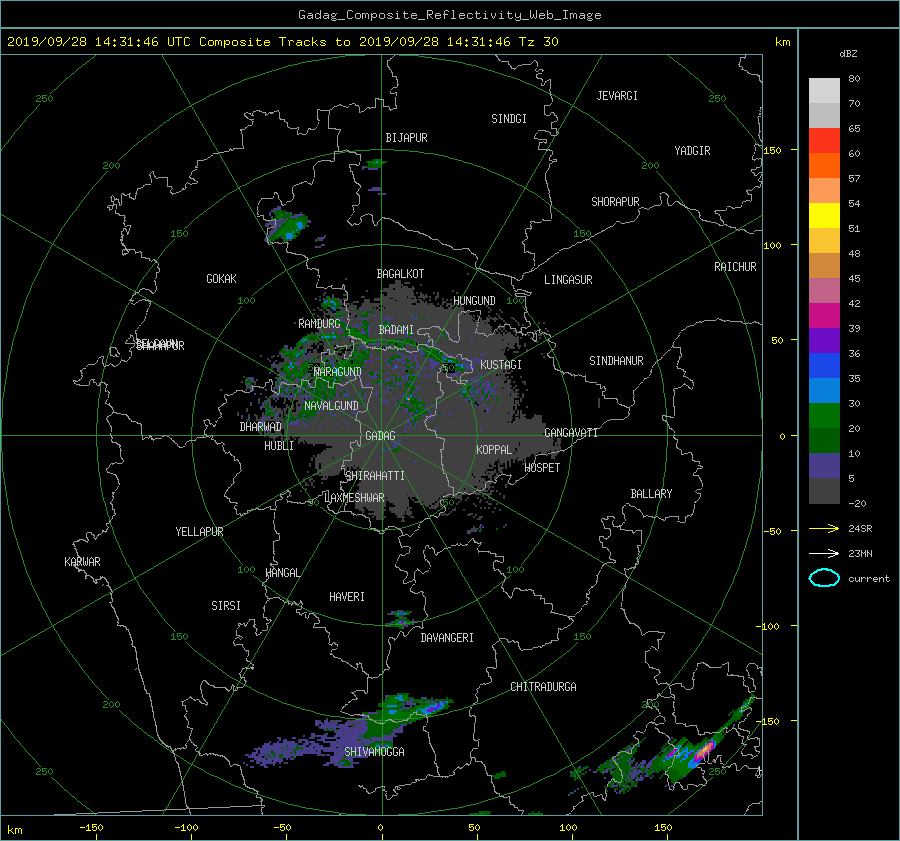Click the yellow 24SR arrow legend icon

point(824,528)
